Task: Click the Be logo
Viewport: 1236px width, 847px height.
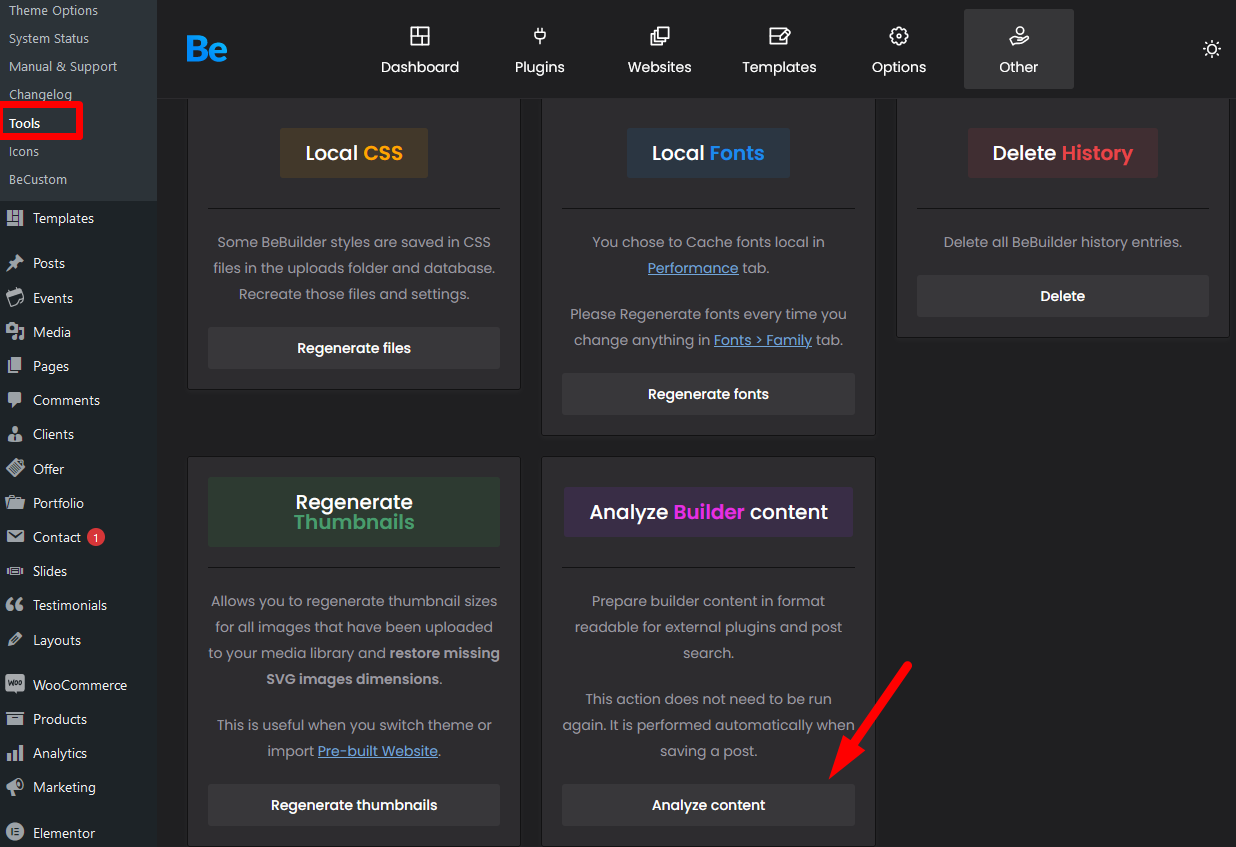Action: [x=207, y=49]
